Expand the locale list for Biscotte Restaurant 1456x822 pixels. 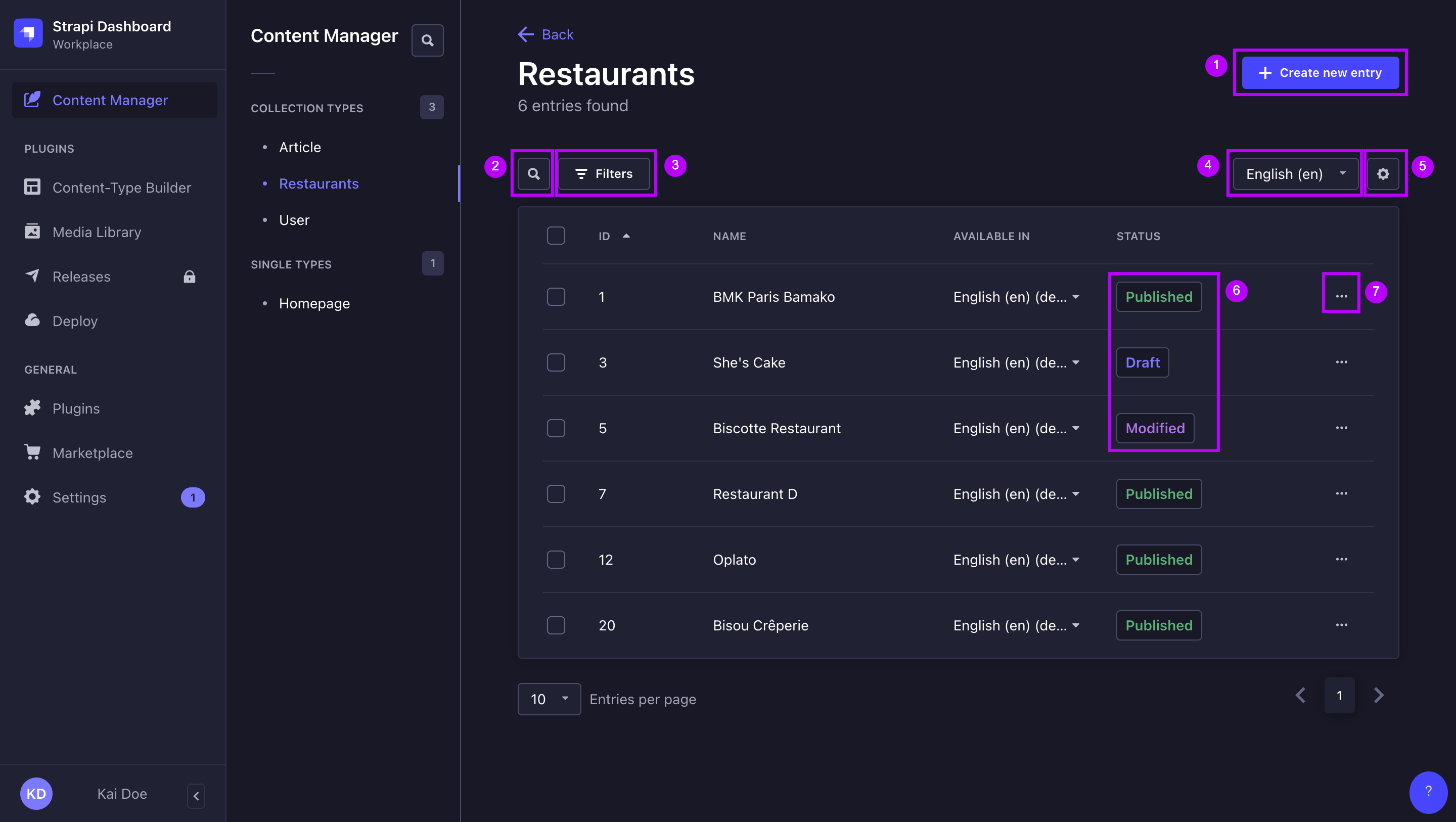click(1075, 428)
